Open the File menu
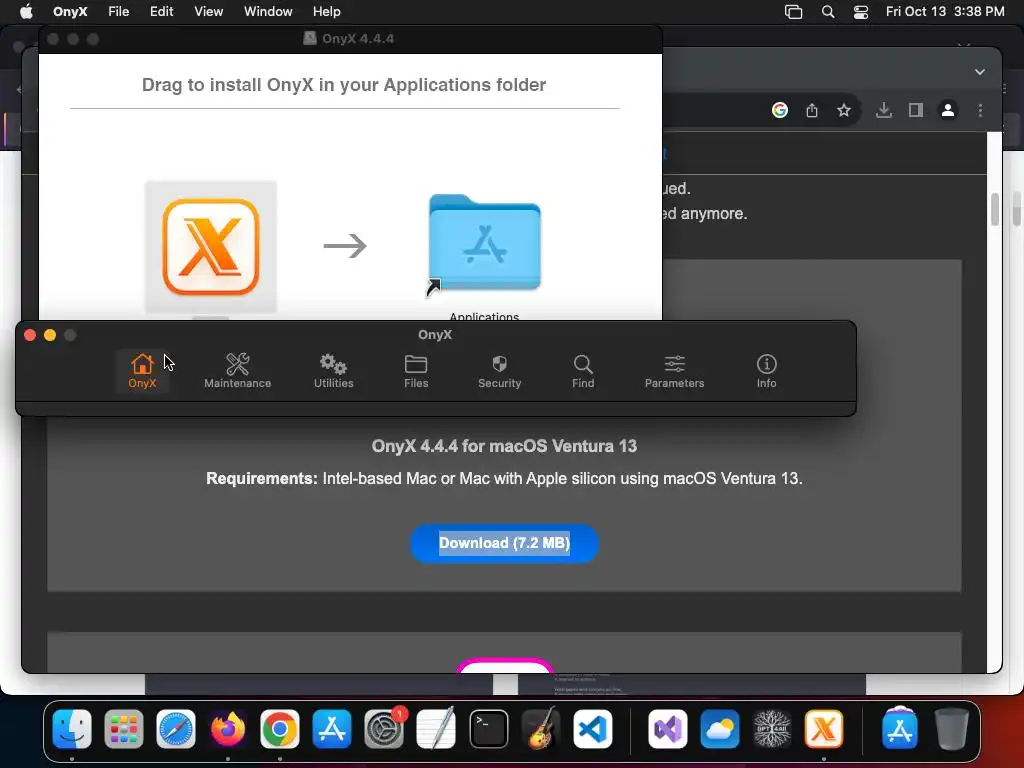 point(118,12)
